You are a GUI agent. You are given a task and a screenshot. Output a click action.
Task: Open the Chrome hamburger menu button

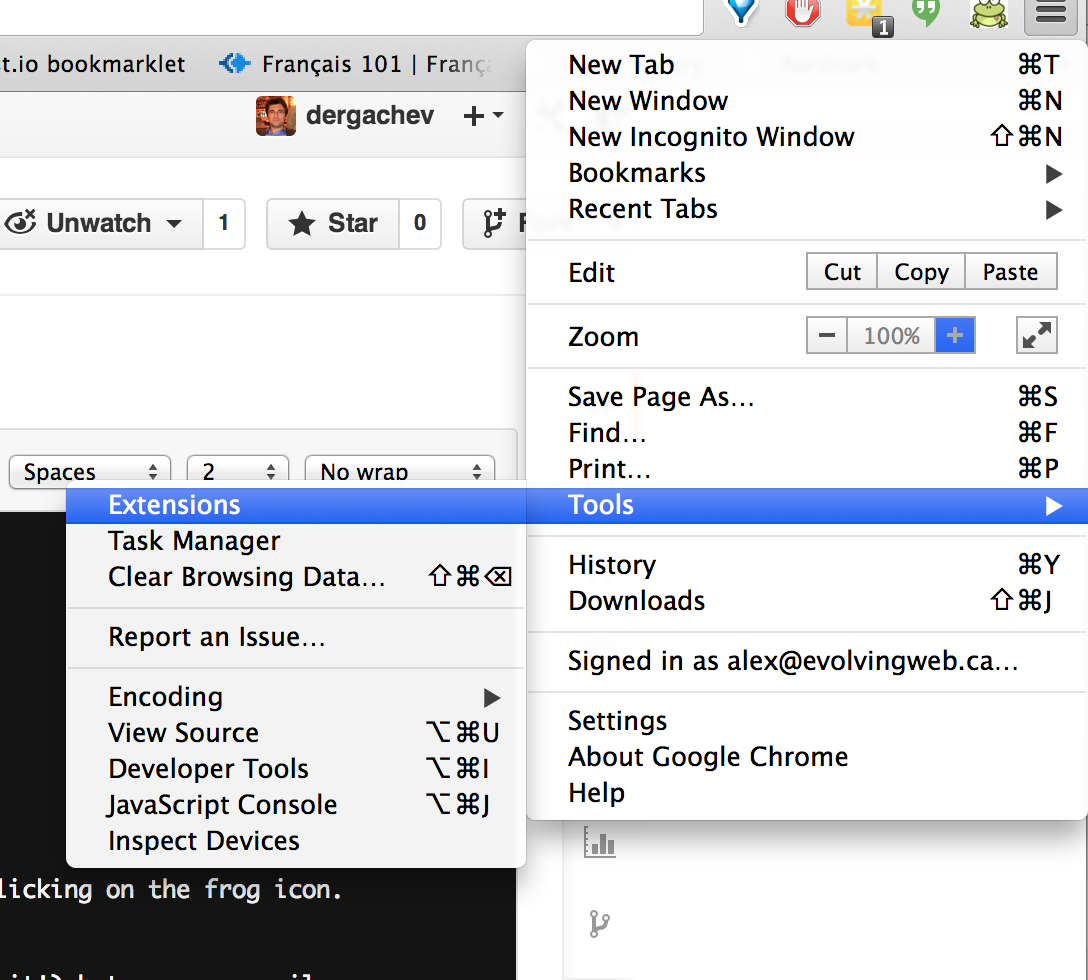click(x=1051, y=13)
